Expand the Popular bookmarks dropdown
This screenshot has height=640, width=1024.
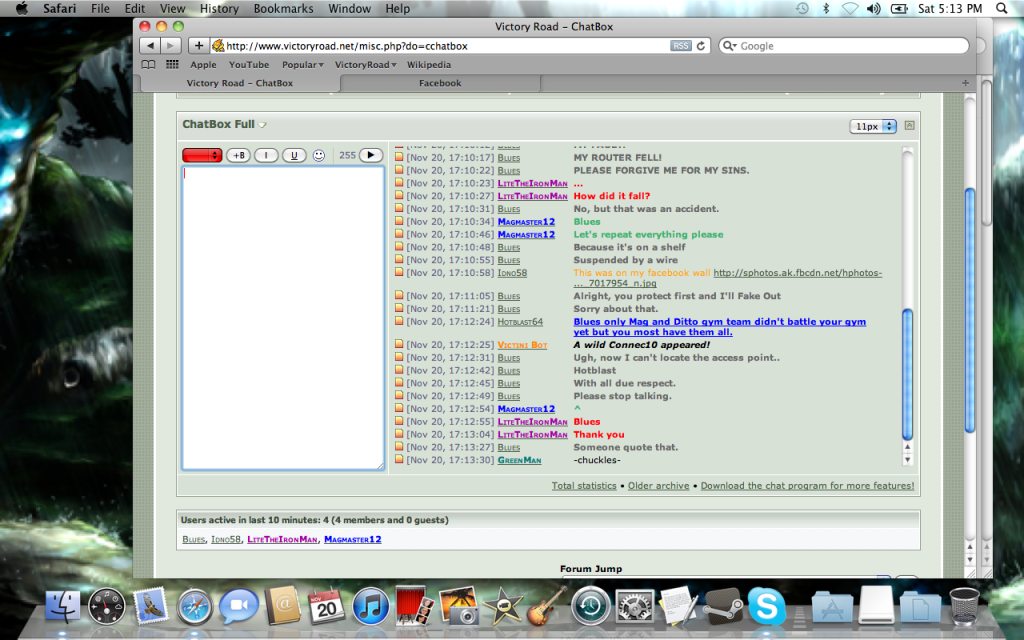point(303,65)
